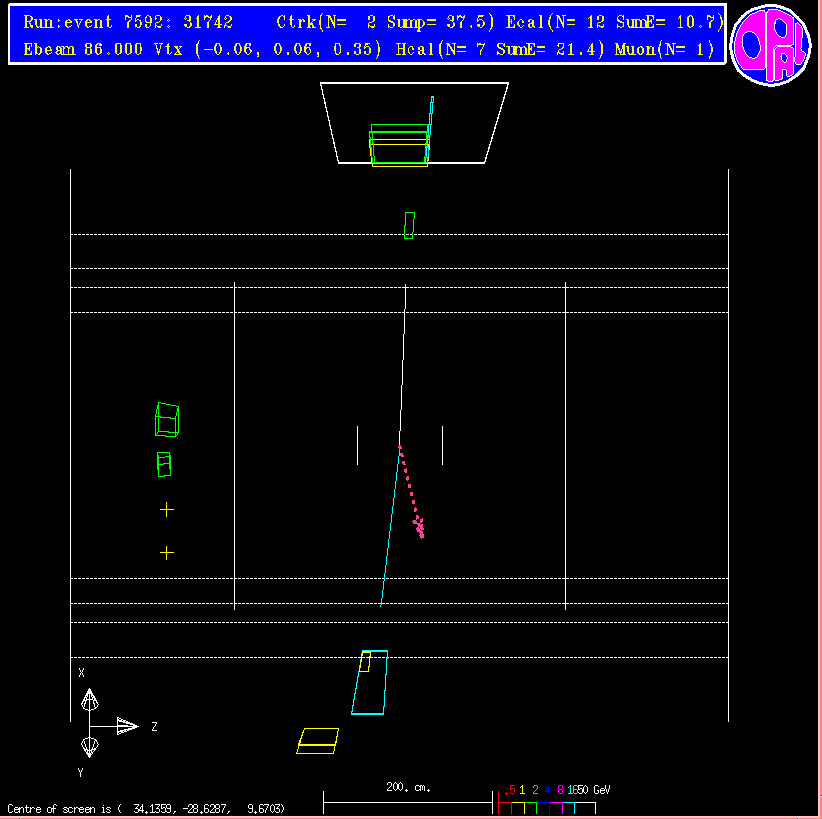The height and width of the screenshot is (819, 822).
Task: Click the yellow block at bottom left
Action: tap(318, 740)
